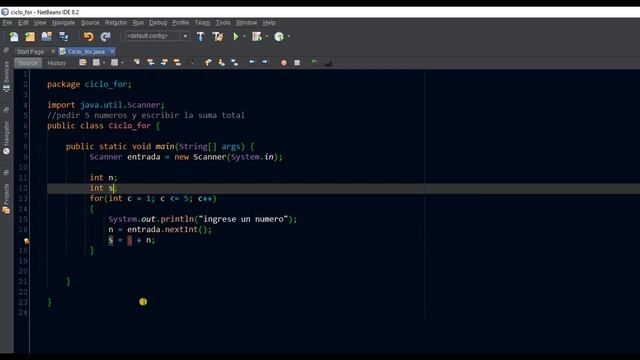Open the View menu
This screenshot has width=640, height=360.
pyautogui.click(x=40, y=23)
